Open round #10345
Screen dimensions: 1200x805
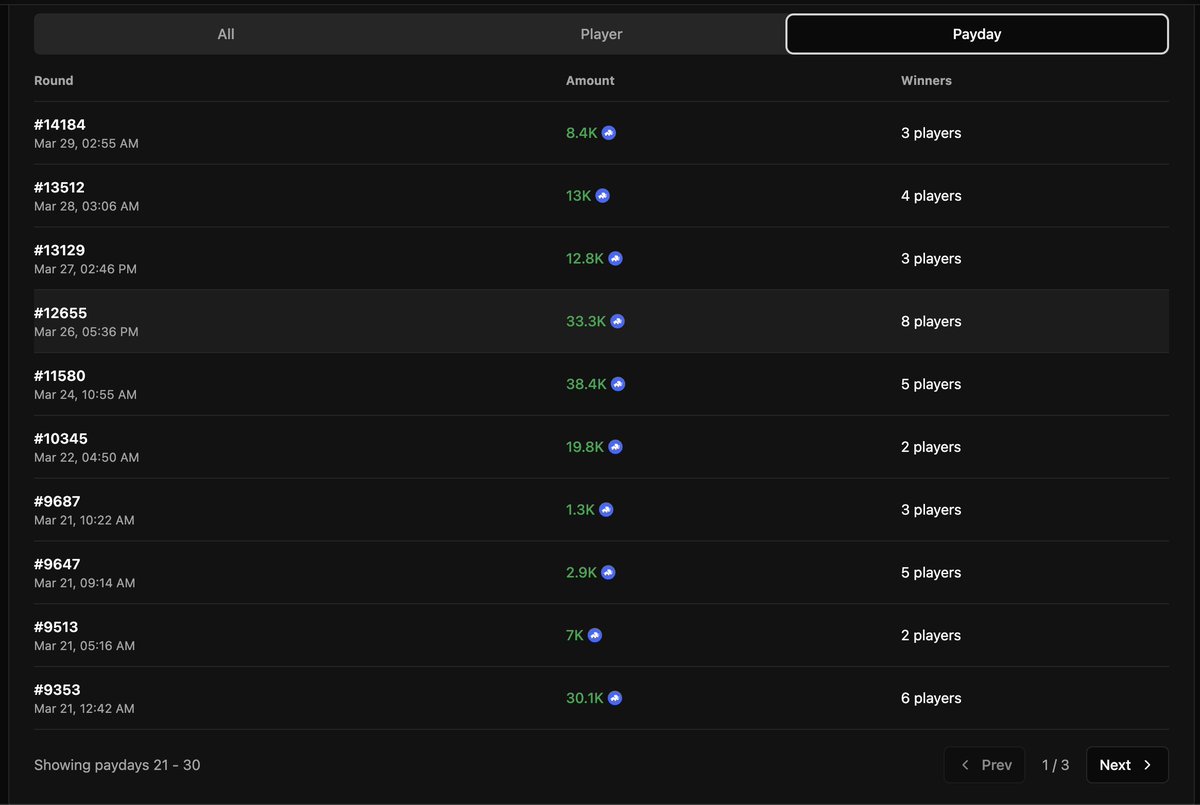point(61,439)
